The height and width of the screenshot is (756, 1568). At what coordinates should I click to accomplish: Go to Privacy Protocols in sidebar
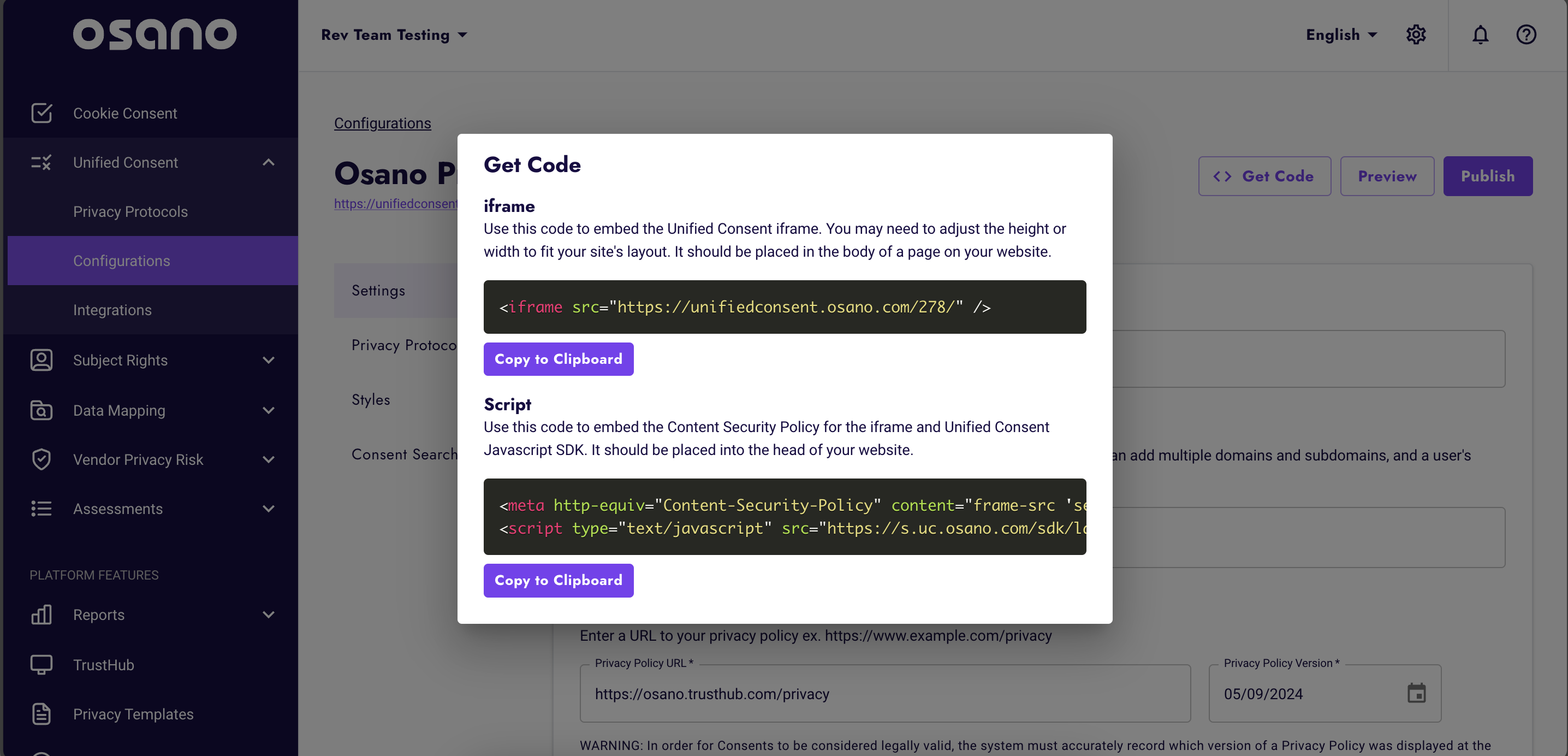[130, 211]
